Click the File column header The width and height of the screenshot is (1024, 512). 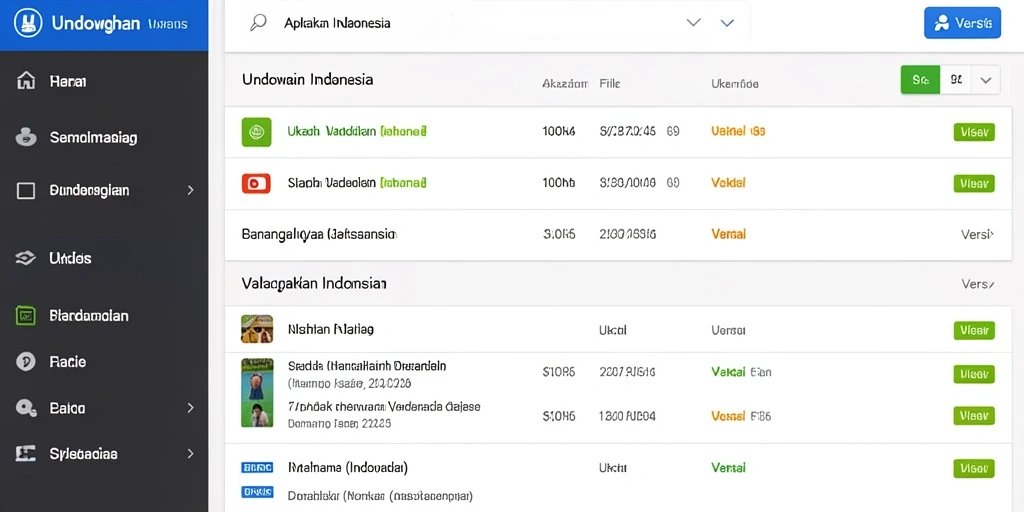(610, 84)
